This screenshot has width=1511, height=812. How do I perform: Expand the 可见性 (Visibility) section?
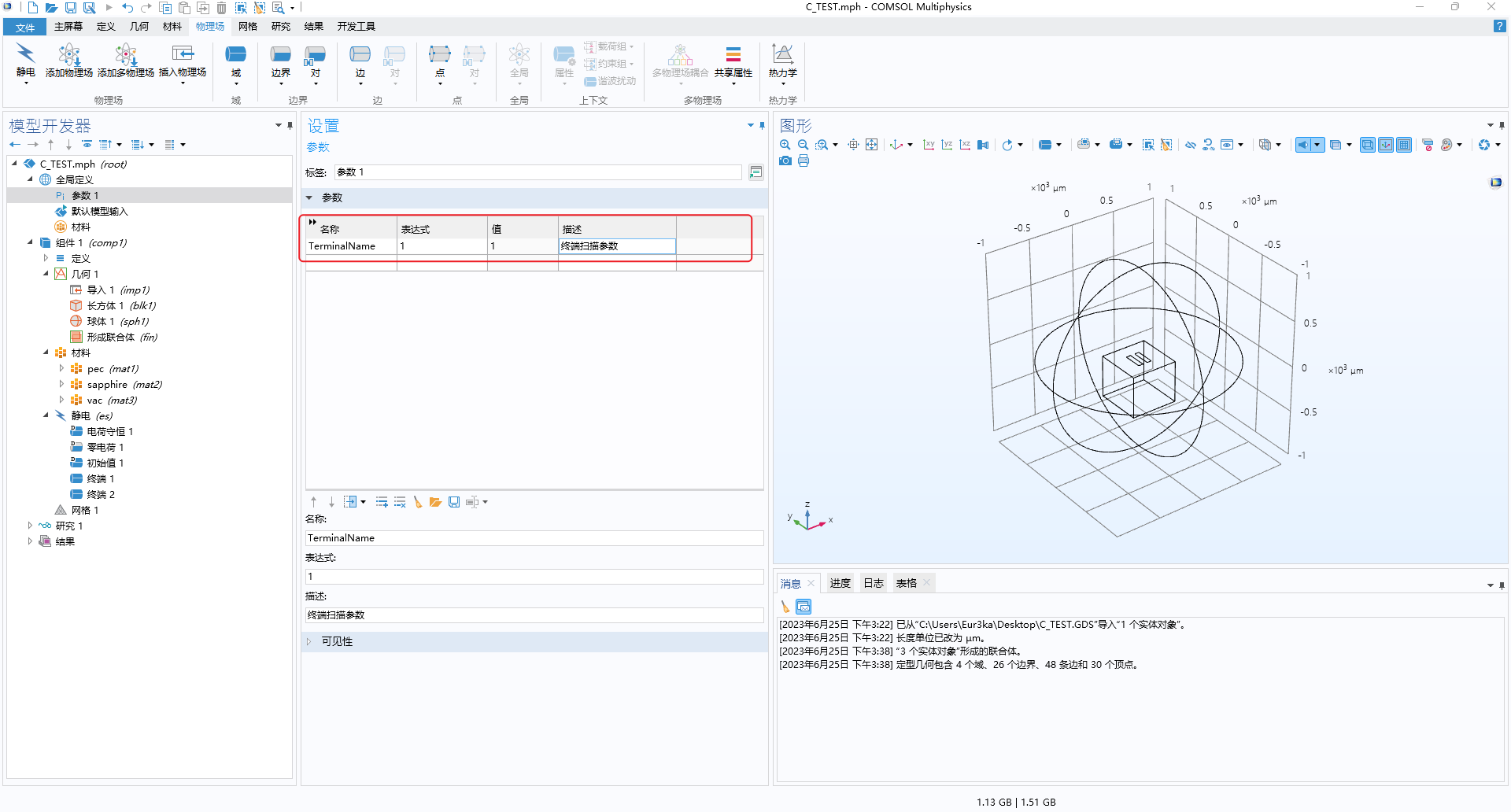[338, 642]
